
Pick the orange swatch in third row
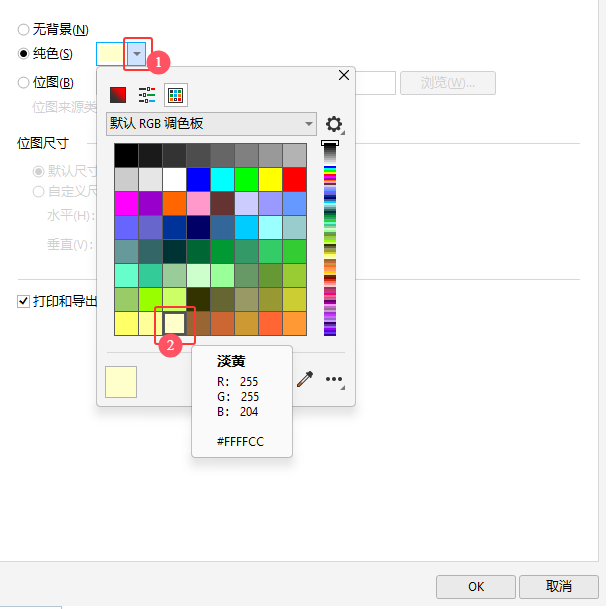(x=174, y=204)
